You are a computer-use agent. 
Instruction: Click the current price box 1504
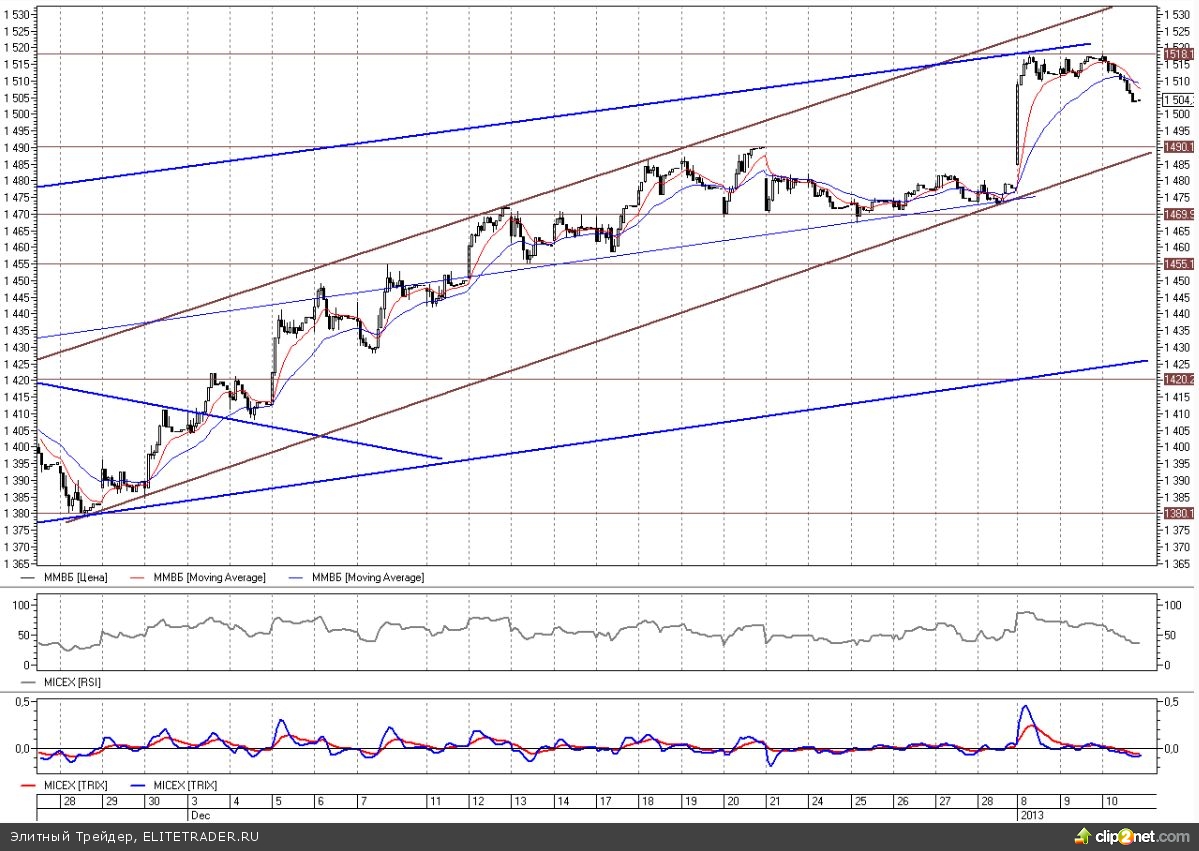tap(1178, 99)
